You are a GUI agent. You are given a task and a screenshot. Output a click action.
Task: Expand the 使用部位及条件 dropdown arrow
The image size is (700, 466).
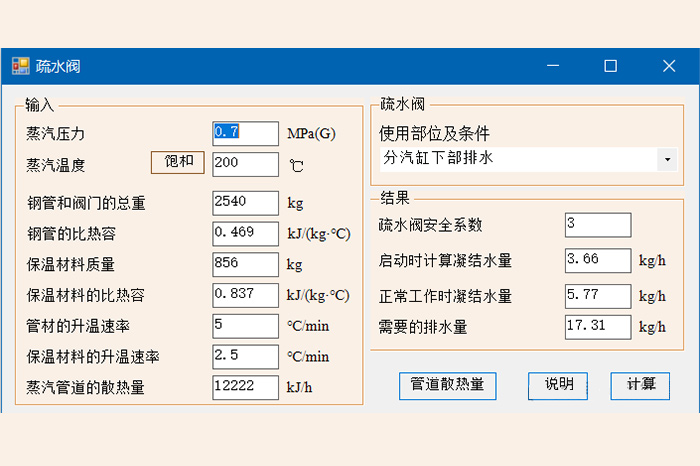[x=666, y=160]
